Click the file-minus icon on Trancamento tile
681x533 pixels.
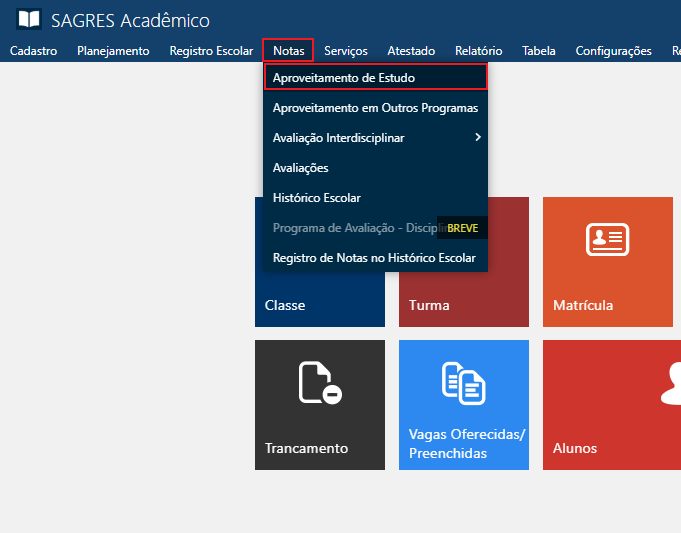click(320, 383)
